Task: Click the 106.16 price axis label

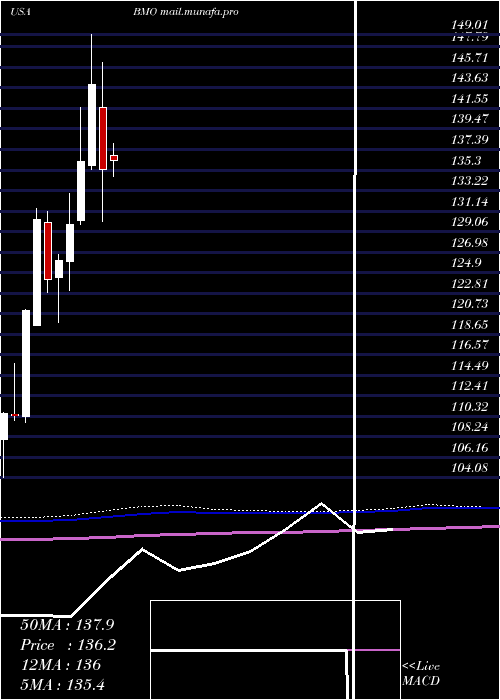Action: [x=469, y=448]
